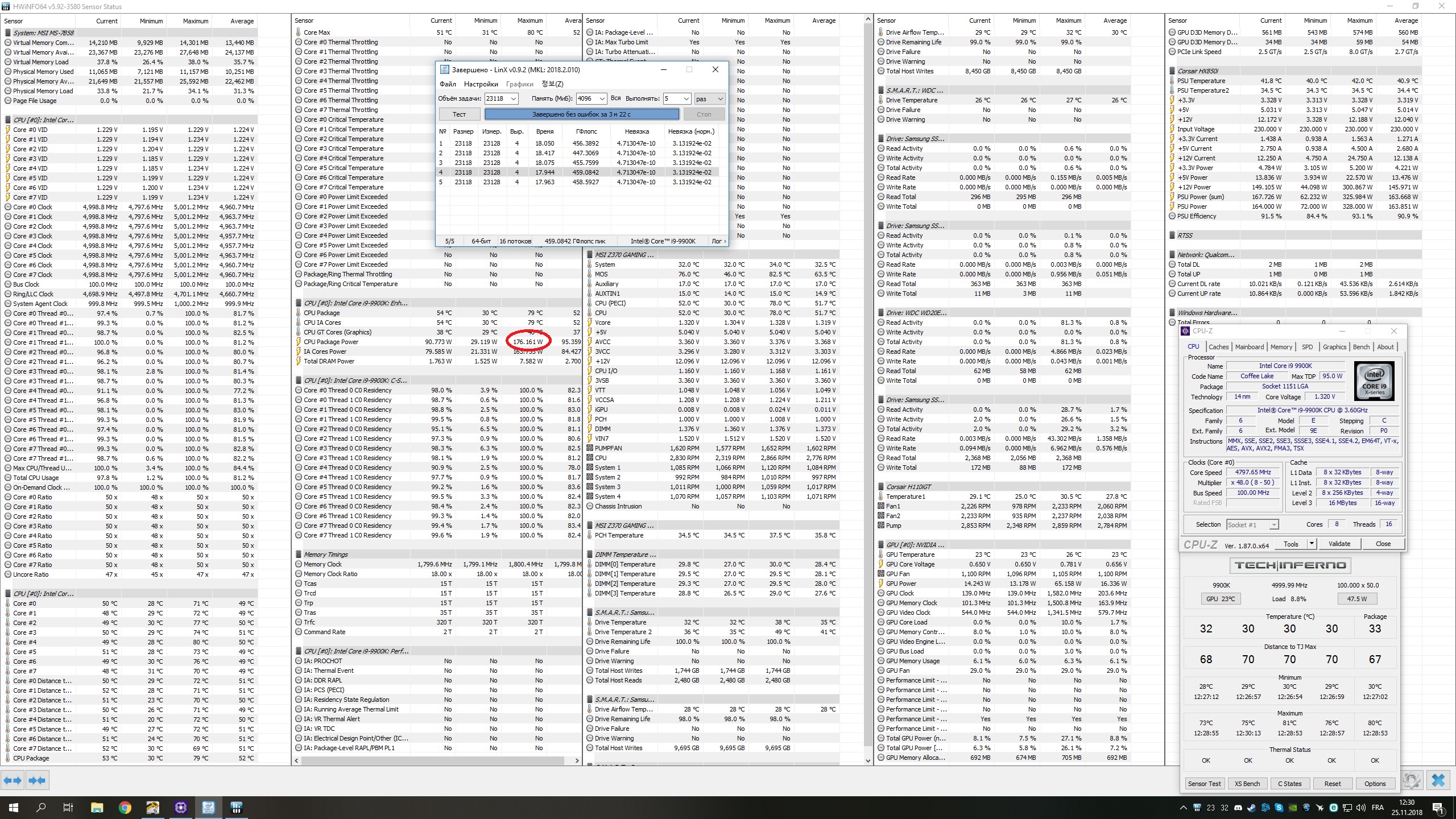Screen dimensions: 1456x819
Task: Open Discord from the system tray
Action: (1238, 808)
